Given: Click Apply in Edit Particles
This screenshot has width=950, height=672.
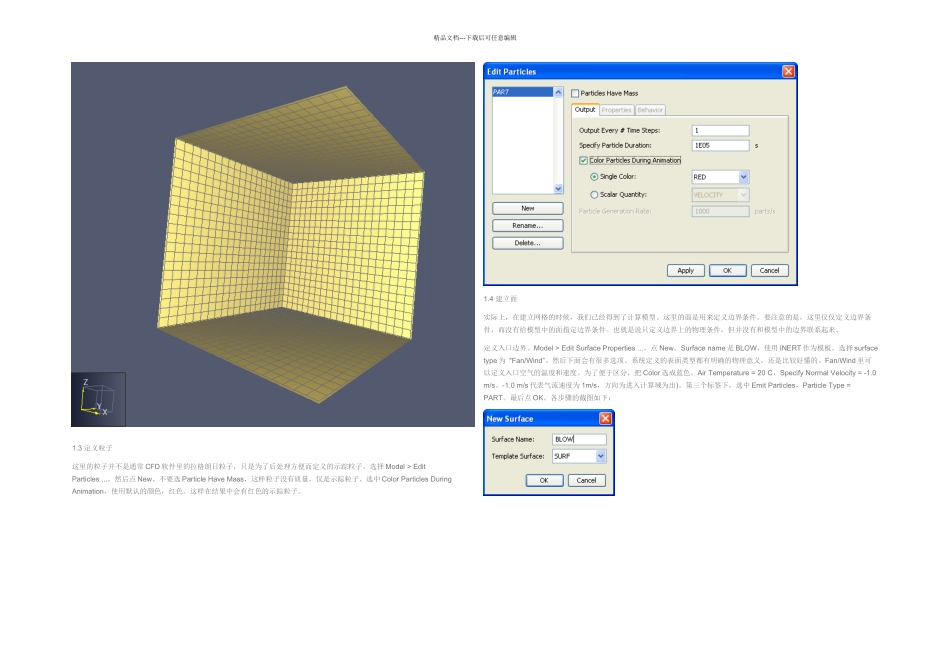Looking at the screenshot, I should point(686,271).
